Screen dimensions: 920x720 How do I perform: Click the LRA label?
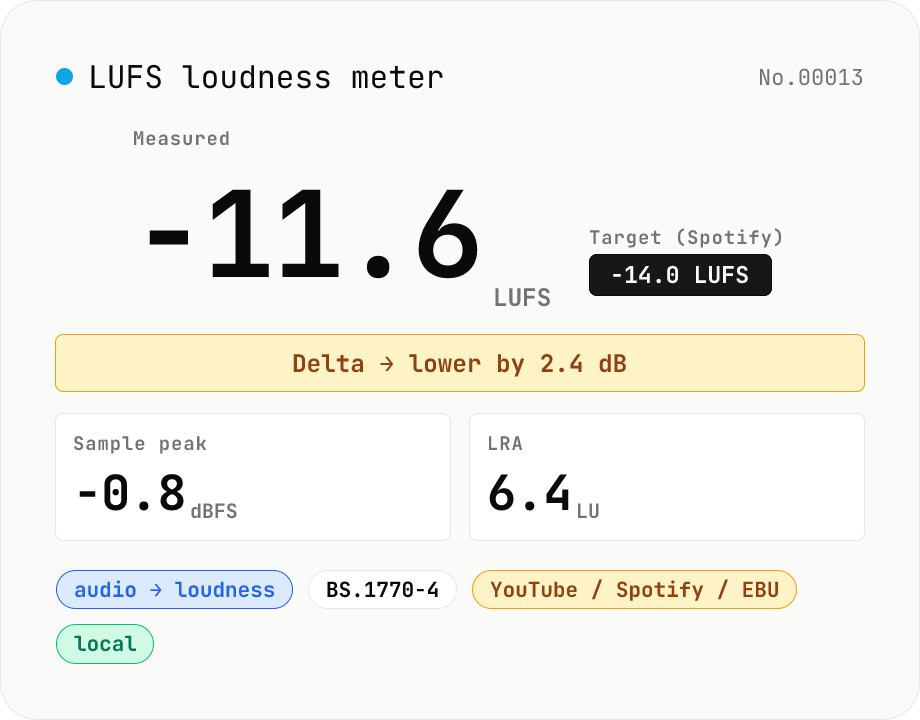(505, 444)
